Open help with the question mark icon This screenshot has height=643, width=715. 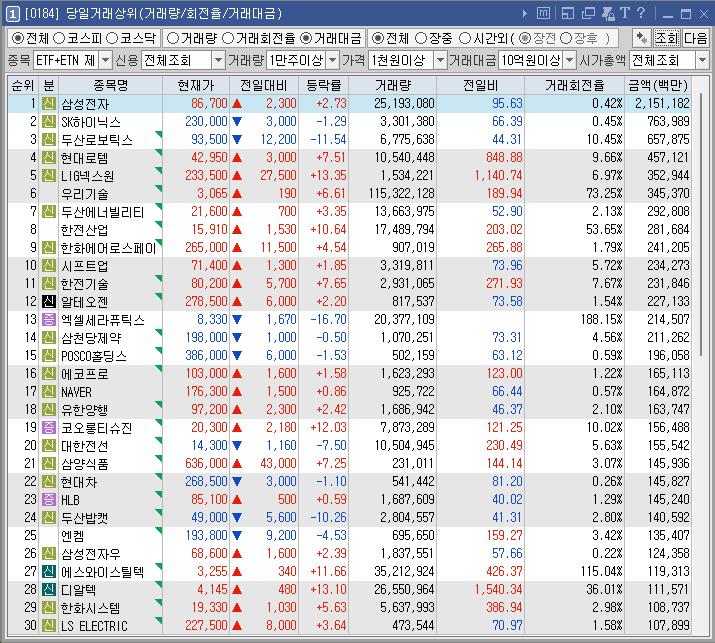point(641,13)
